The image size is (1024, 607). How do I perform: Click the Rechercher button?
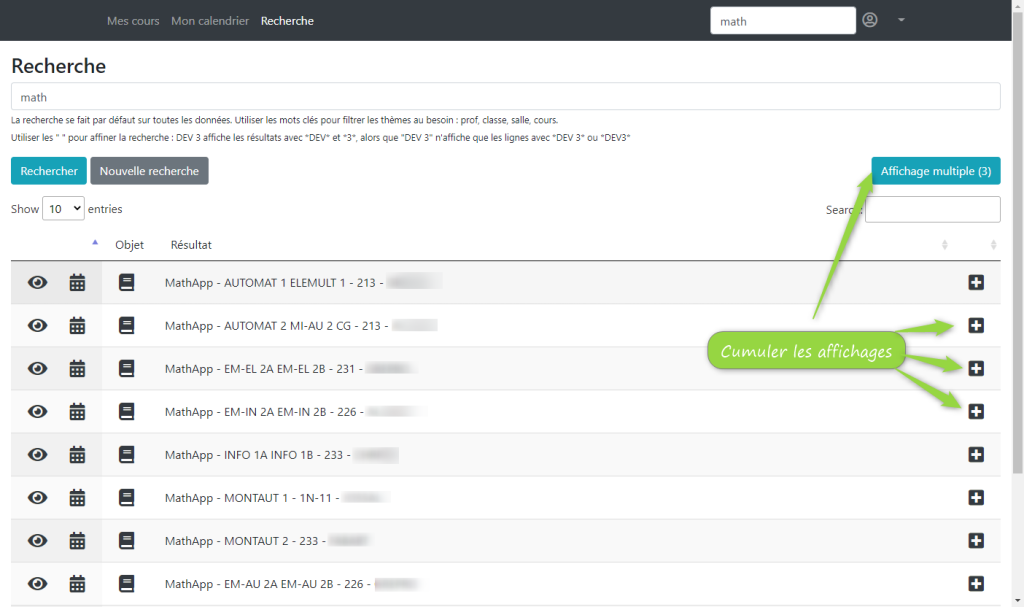(x=49, y=171)
